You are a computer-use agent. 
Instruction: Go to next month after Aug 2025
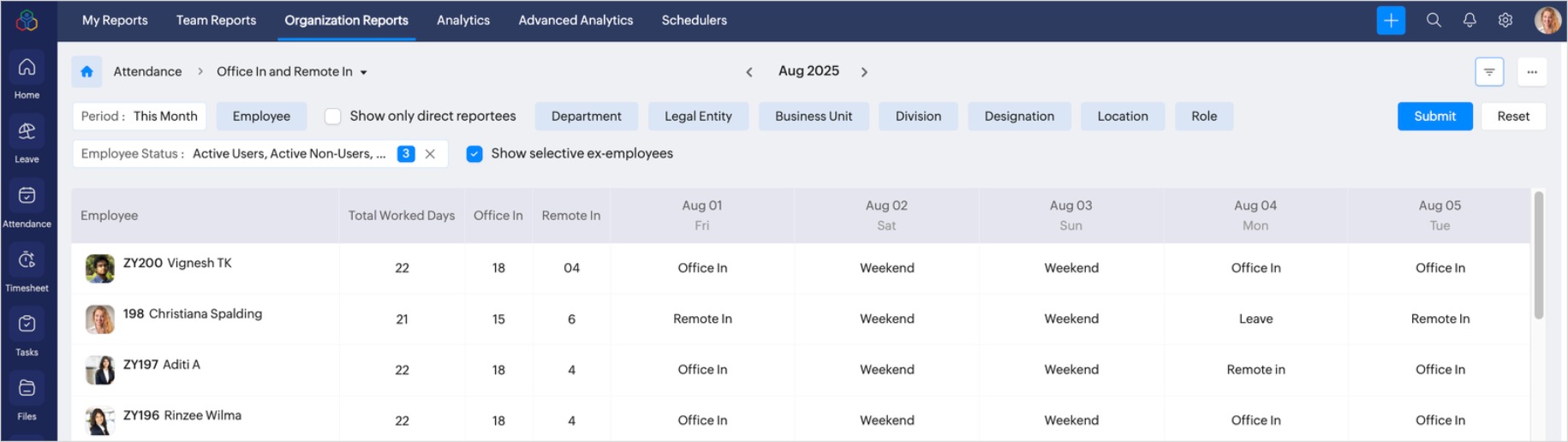[864, 72]
